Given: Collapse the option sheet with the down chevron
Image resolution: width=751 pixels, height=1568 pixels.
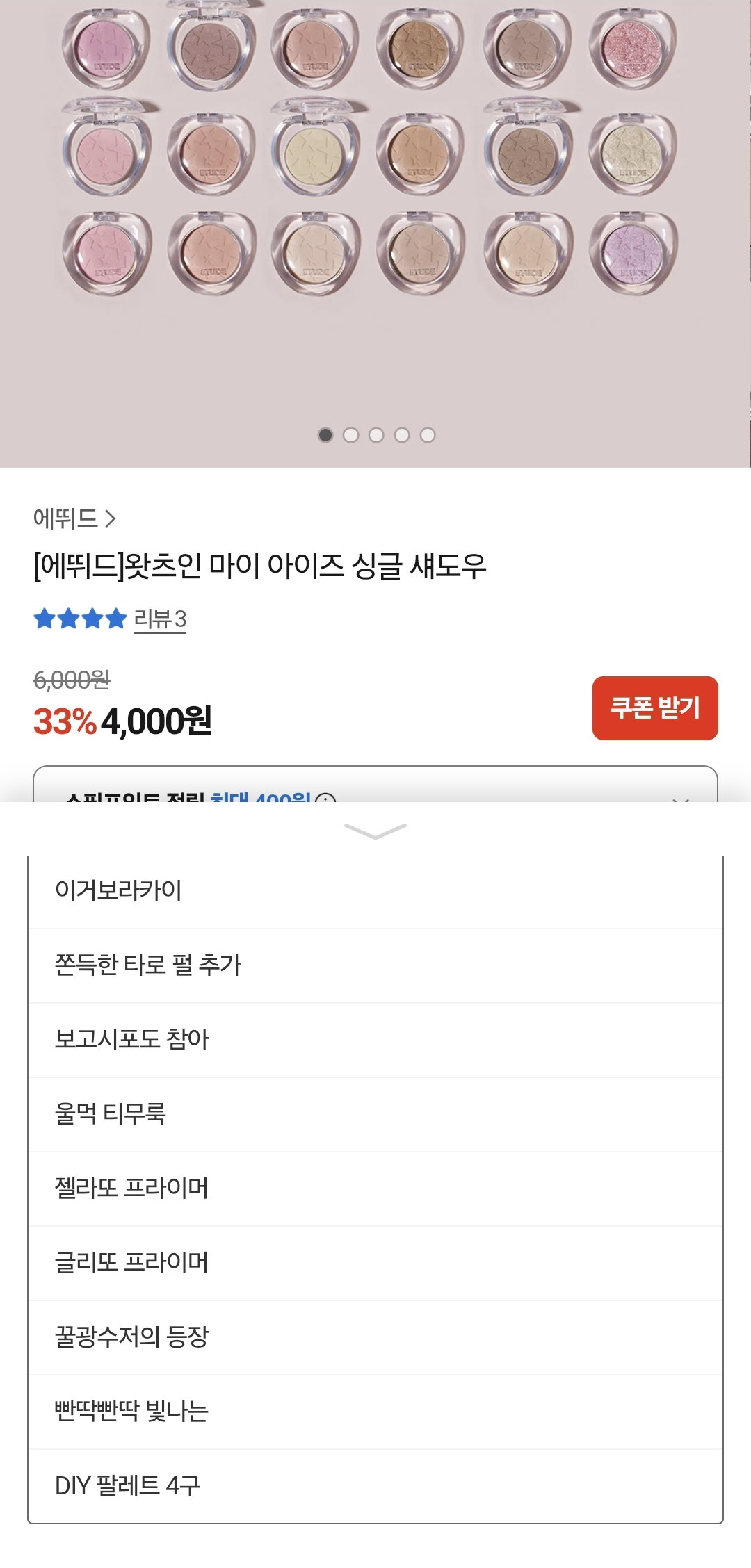Looking at the screenshot, I should click(375, 831).
